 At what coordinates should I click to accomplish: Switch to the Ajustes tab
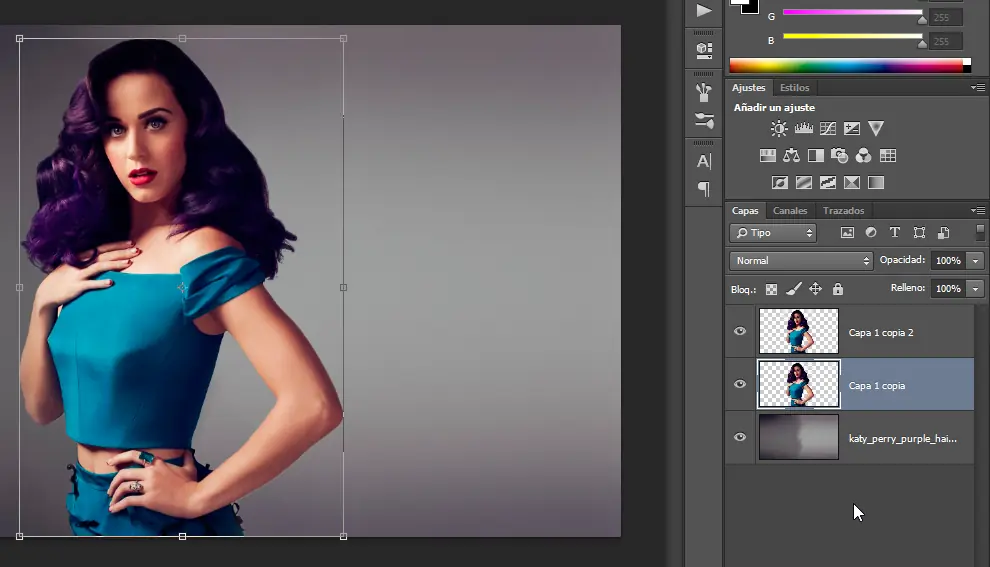tap(749, 87)
